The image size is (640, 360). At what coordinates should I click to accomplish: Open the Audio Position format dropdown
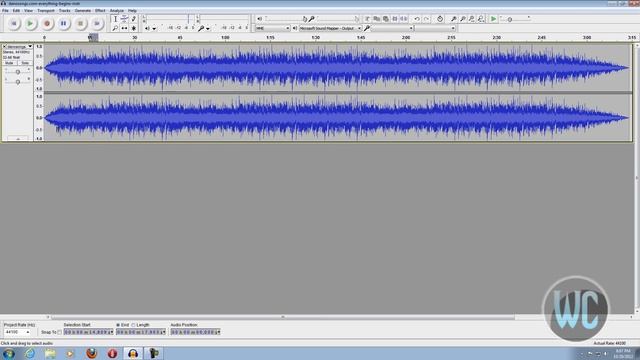[218, 332]
